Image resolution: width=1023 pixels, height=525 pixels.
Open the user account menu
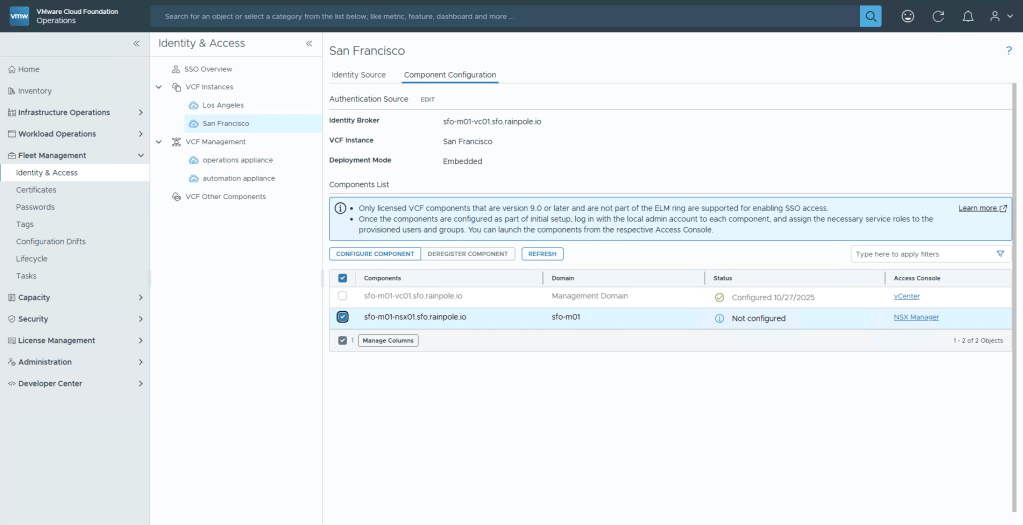pos(999,16)
